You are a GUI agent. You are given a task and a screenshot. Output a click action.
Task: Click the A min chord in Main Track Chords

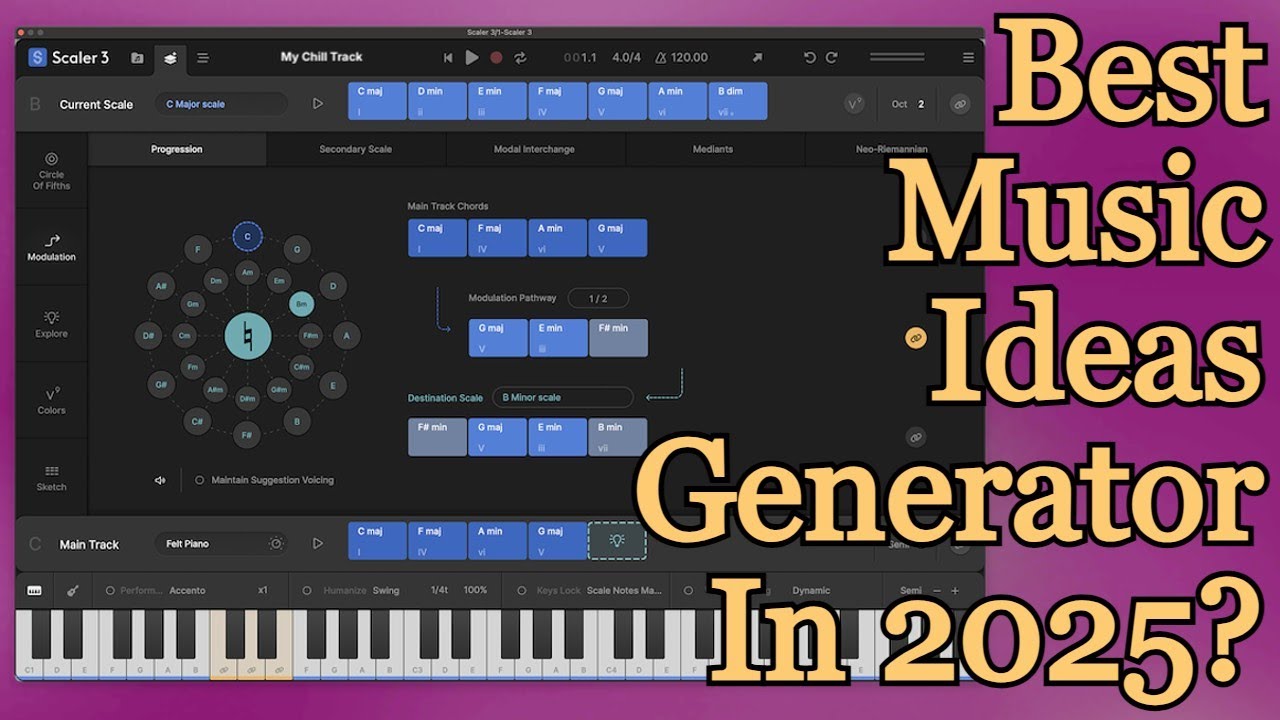[x=558, y=238]
